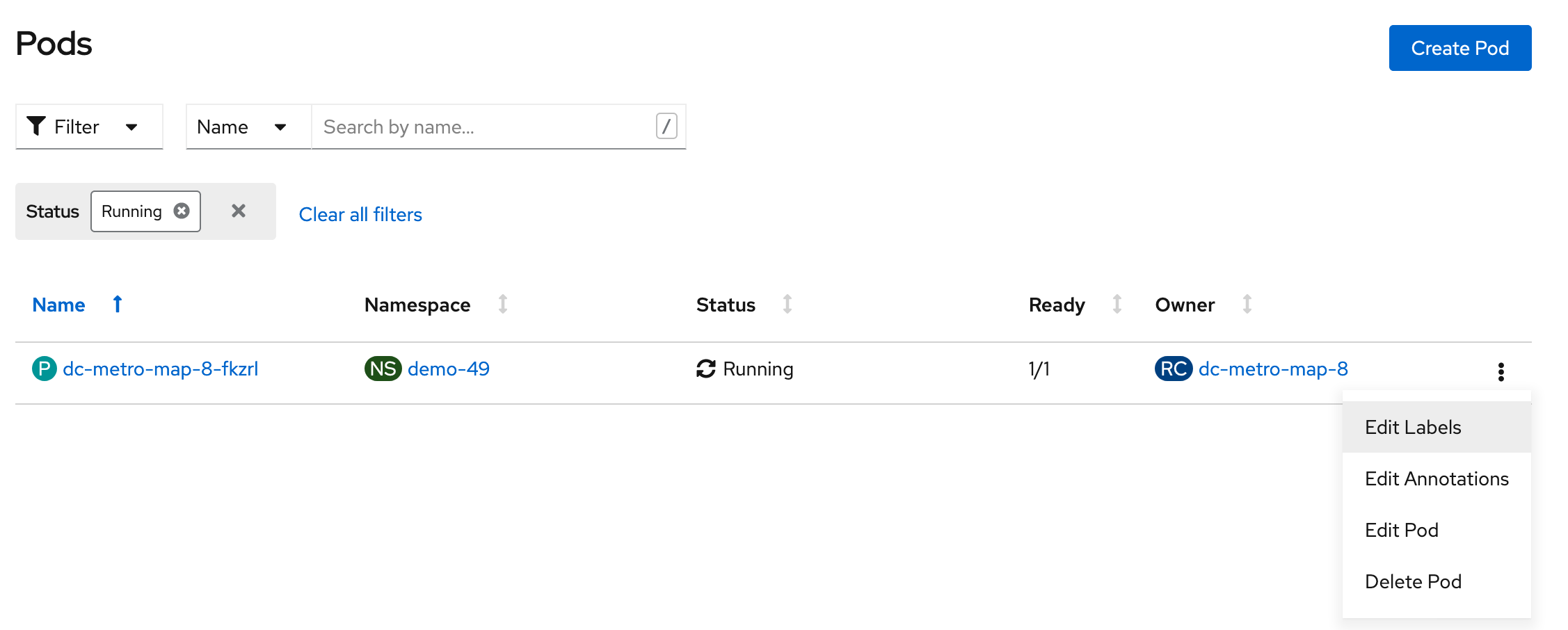
Task: Open the Filter dropdown
Action: pyautogui.click(x=89, y=127)
